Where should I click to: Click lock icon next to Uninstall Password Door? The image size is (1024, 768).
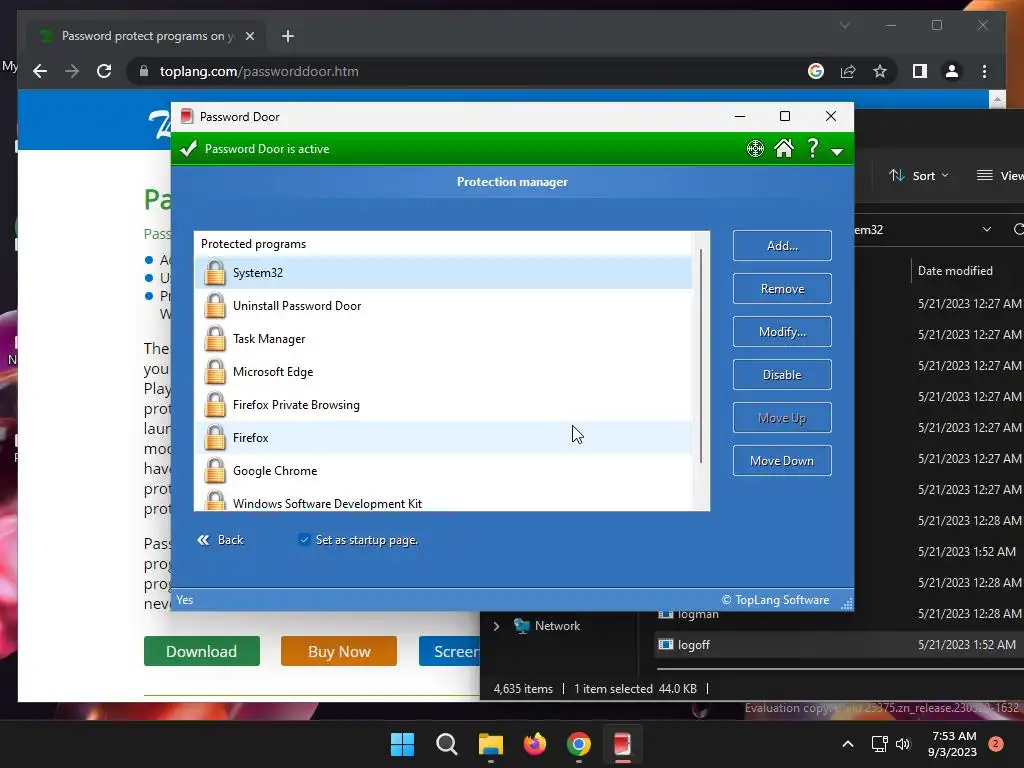215,306
